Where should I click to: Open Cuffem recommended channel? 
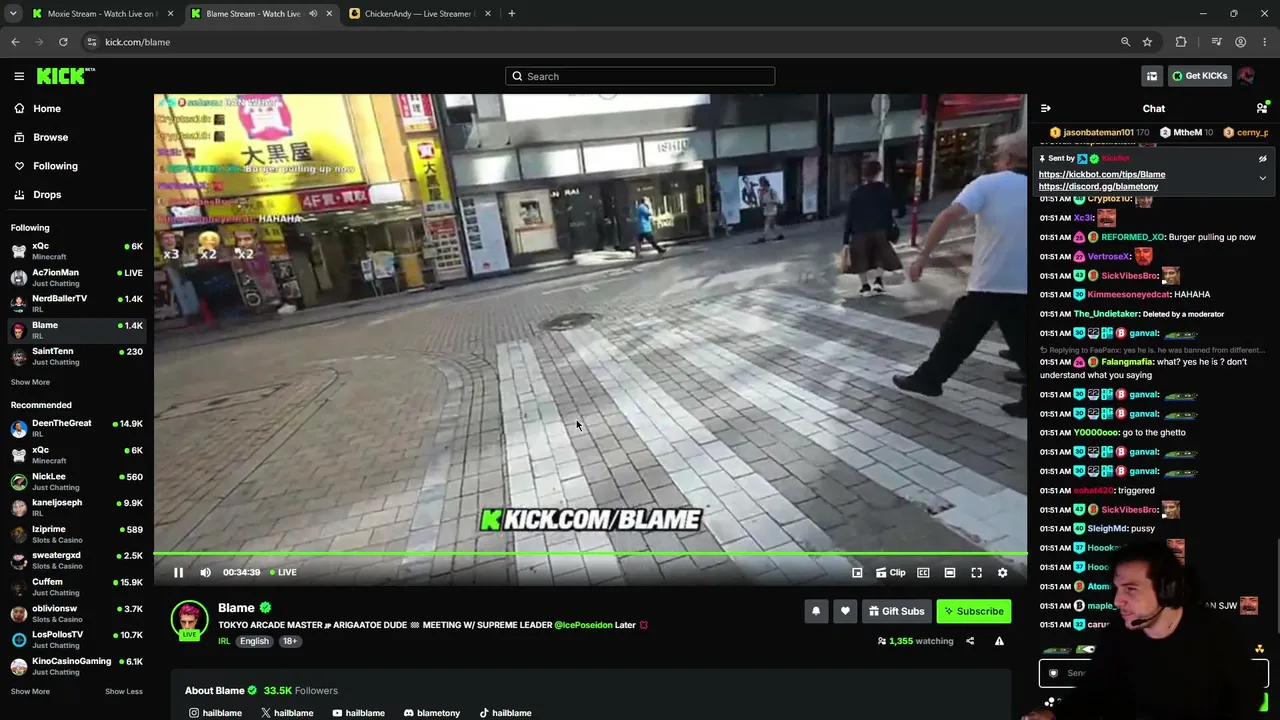77,586
